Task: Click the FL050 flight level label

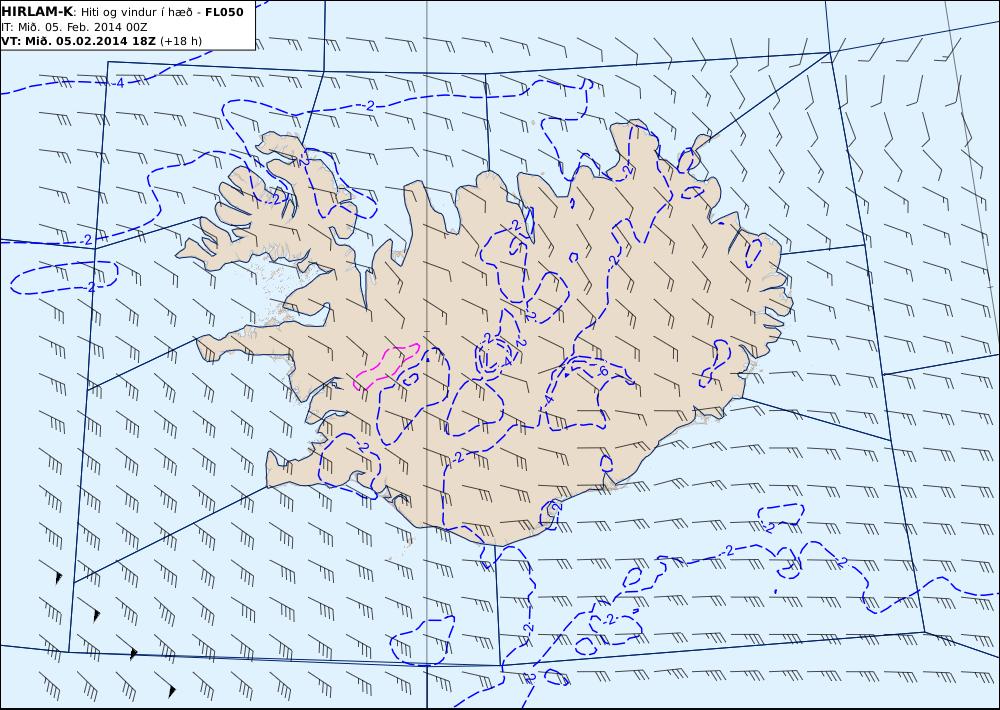Action: click(224, 11)
